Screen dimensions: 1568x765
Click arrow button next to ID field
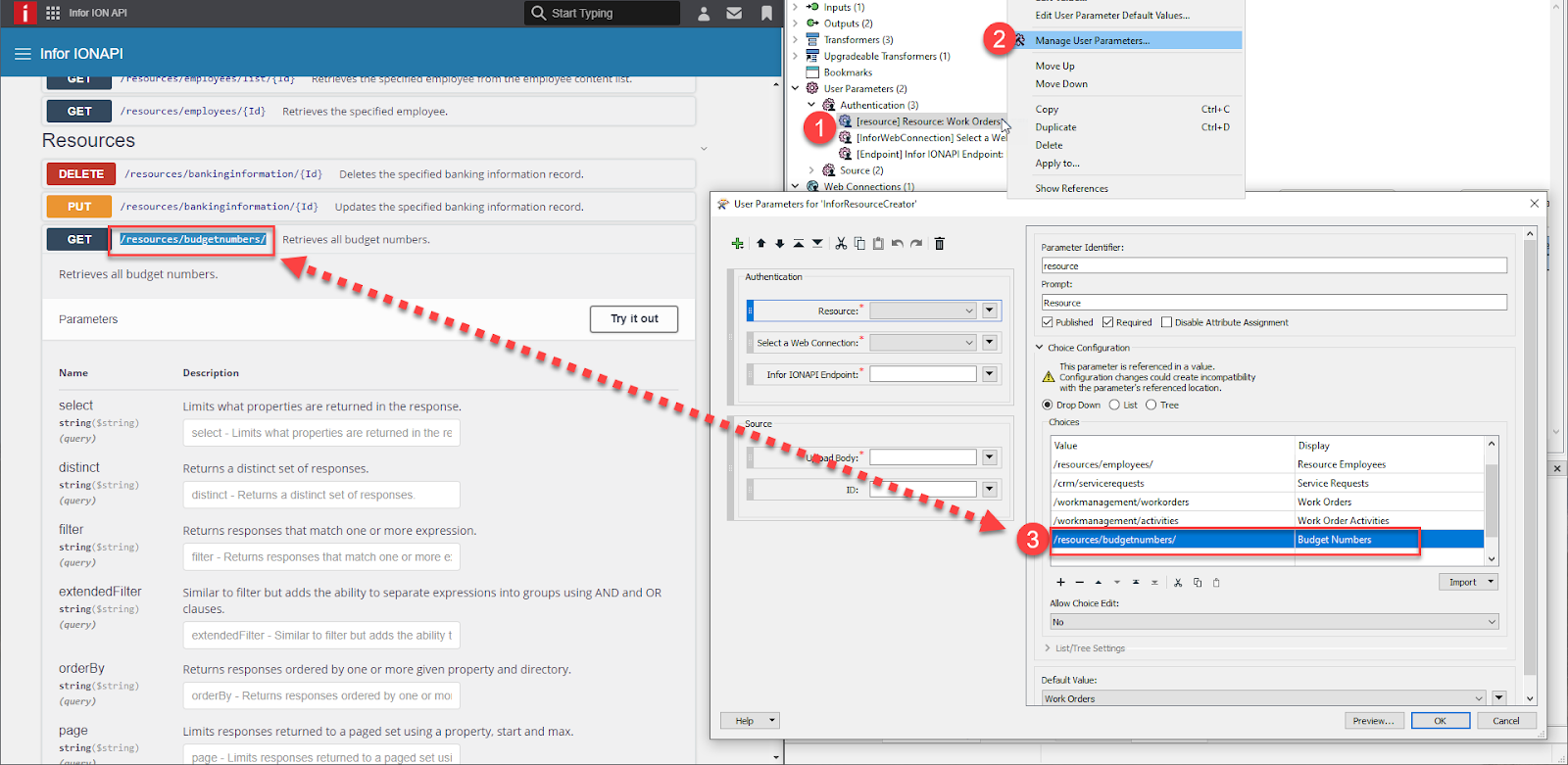[990, 490]
